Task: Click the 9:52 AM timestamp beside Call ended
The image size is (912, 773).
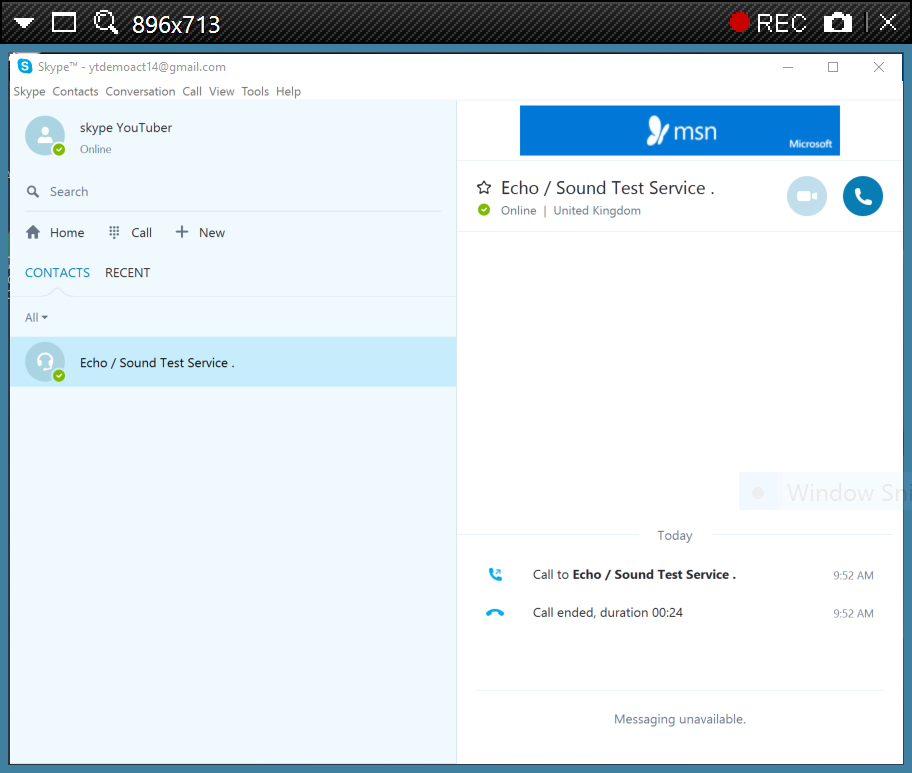Action: (x=853, y=613)
